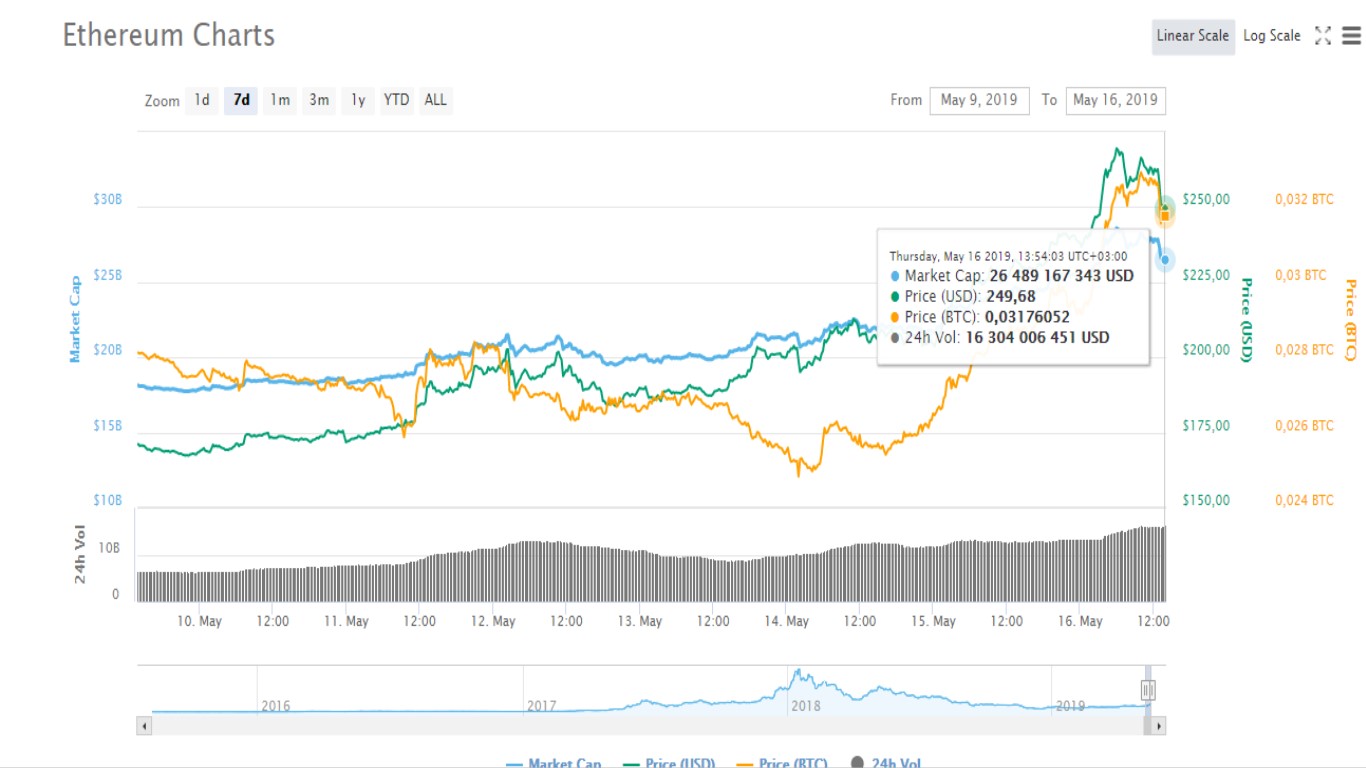Click the 0,024 BTC axis label
The width and height of the screenshot is (1366, 768).
[x=1304, y=500]
